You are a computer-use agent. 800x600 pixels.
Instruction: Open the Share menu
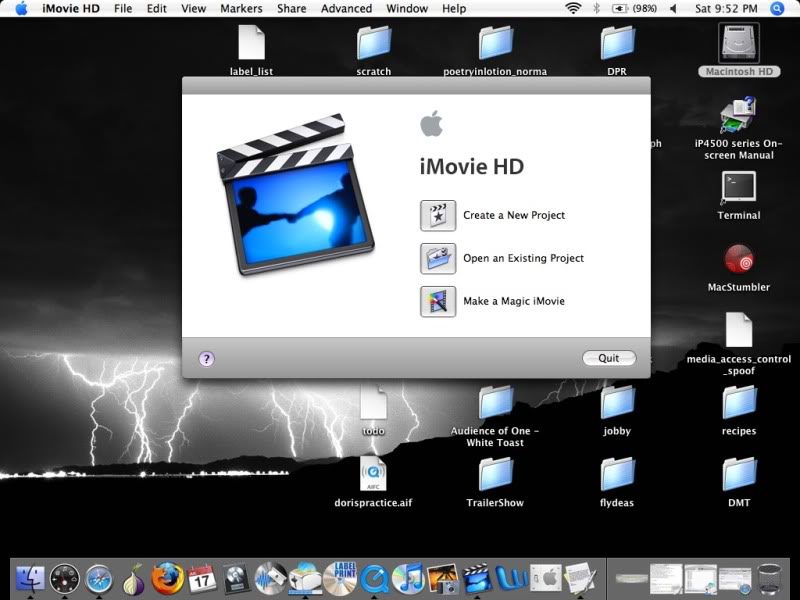[x=291, y=9]
